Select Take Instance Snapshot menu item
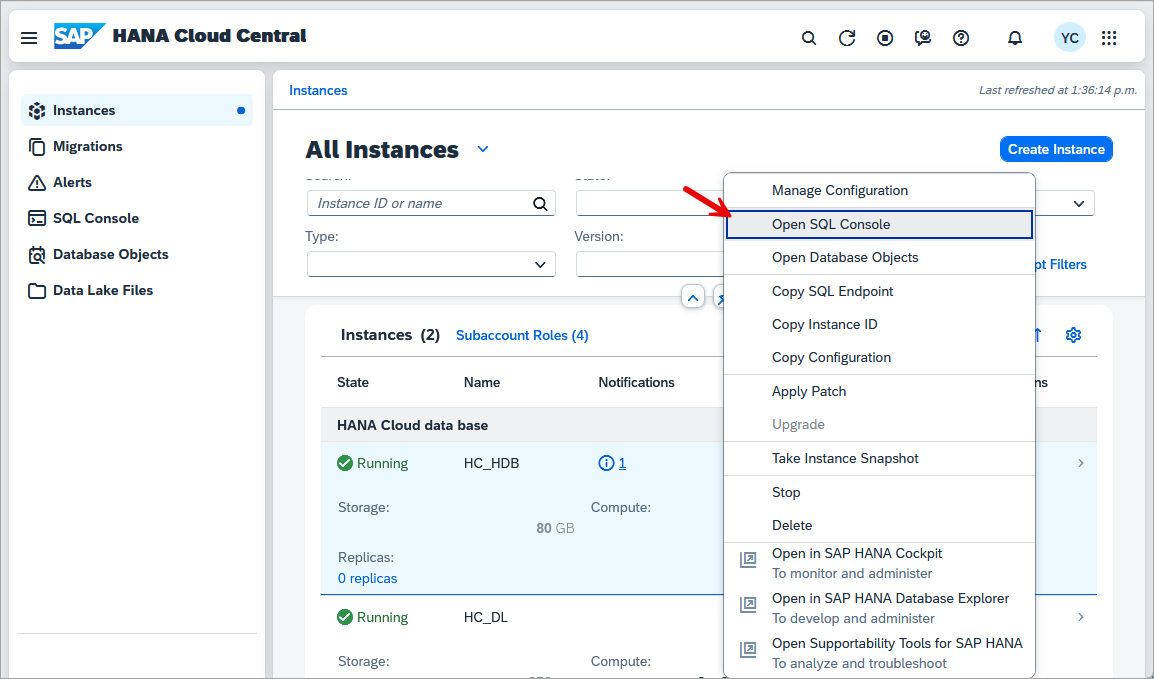This screenshot has width=1154, height=679. click(879, 458)
